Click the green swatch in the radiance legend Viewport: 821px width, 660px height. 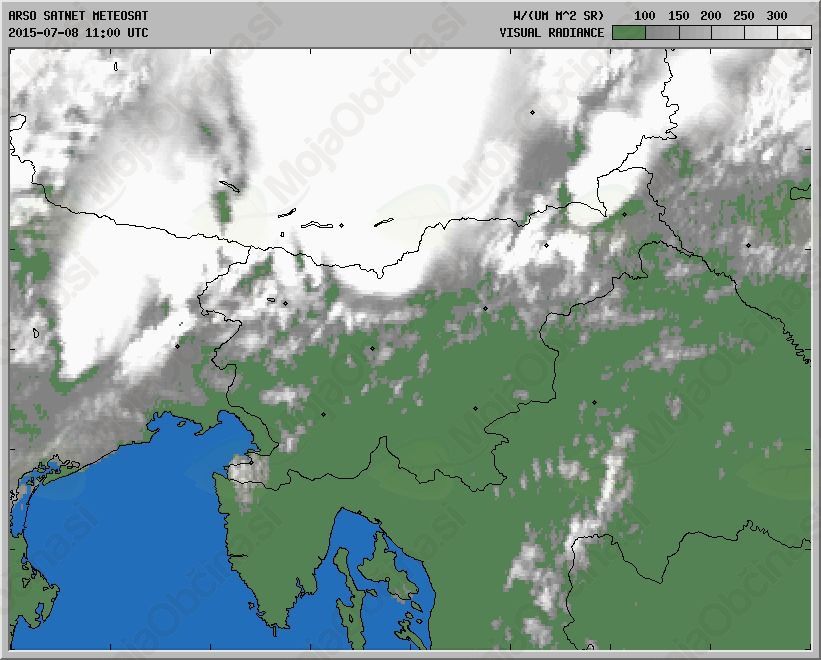coord(627,33)
